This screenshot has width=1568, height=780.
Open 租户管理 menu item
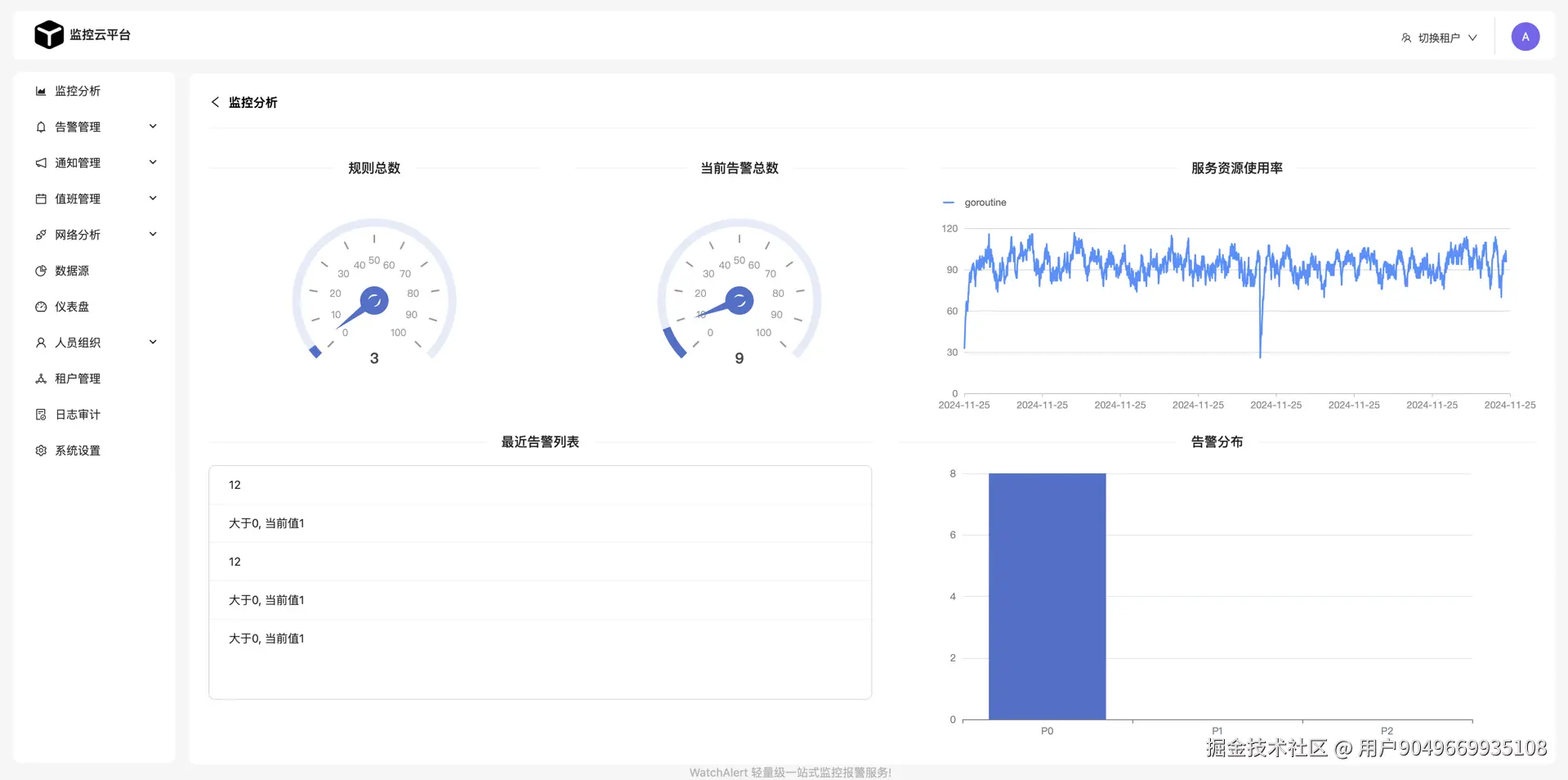click(x=94, y=379)
